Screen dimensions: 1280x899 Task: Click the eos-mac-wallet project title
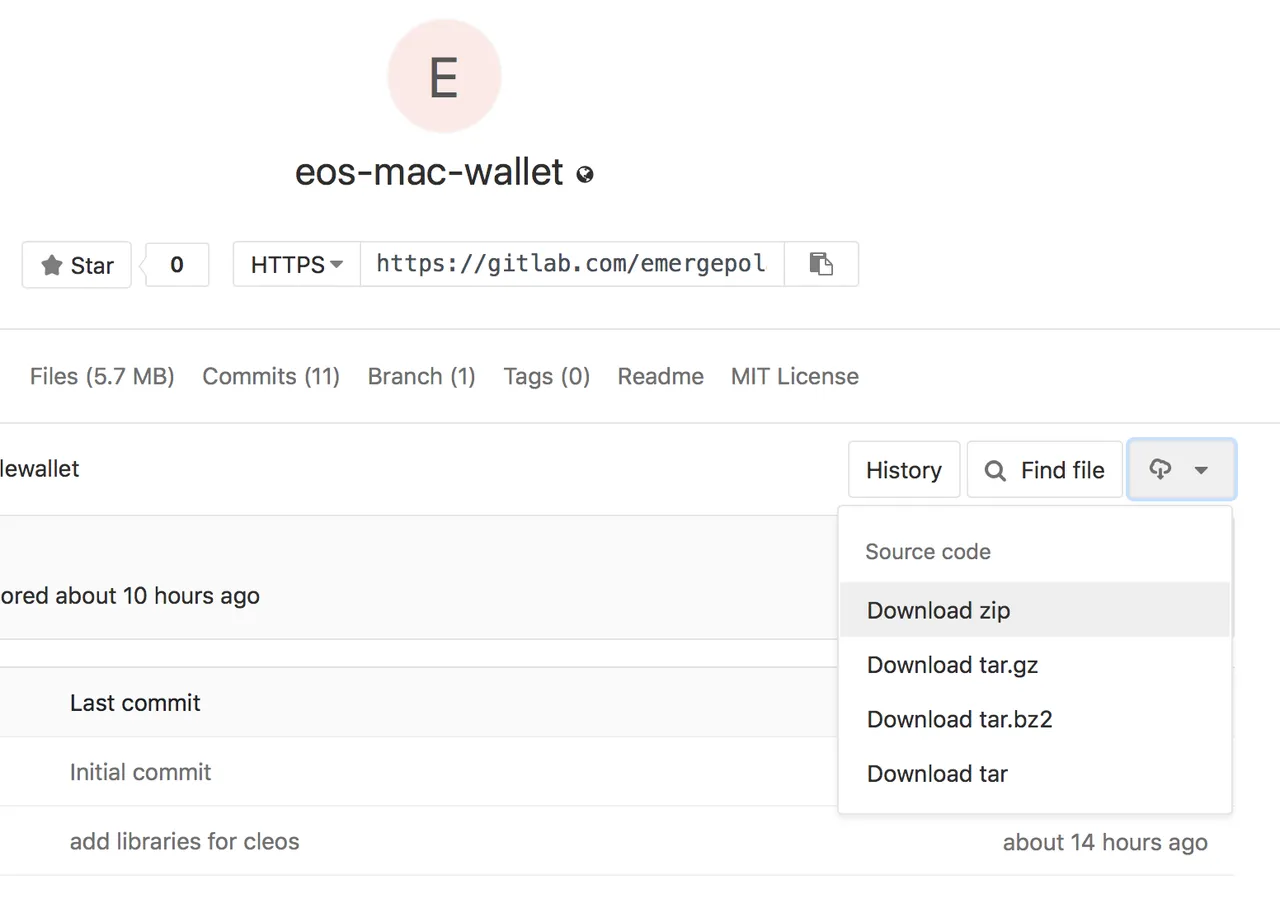click(429, 173)
